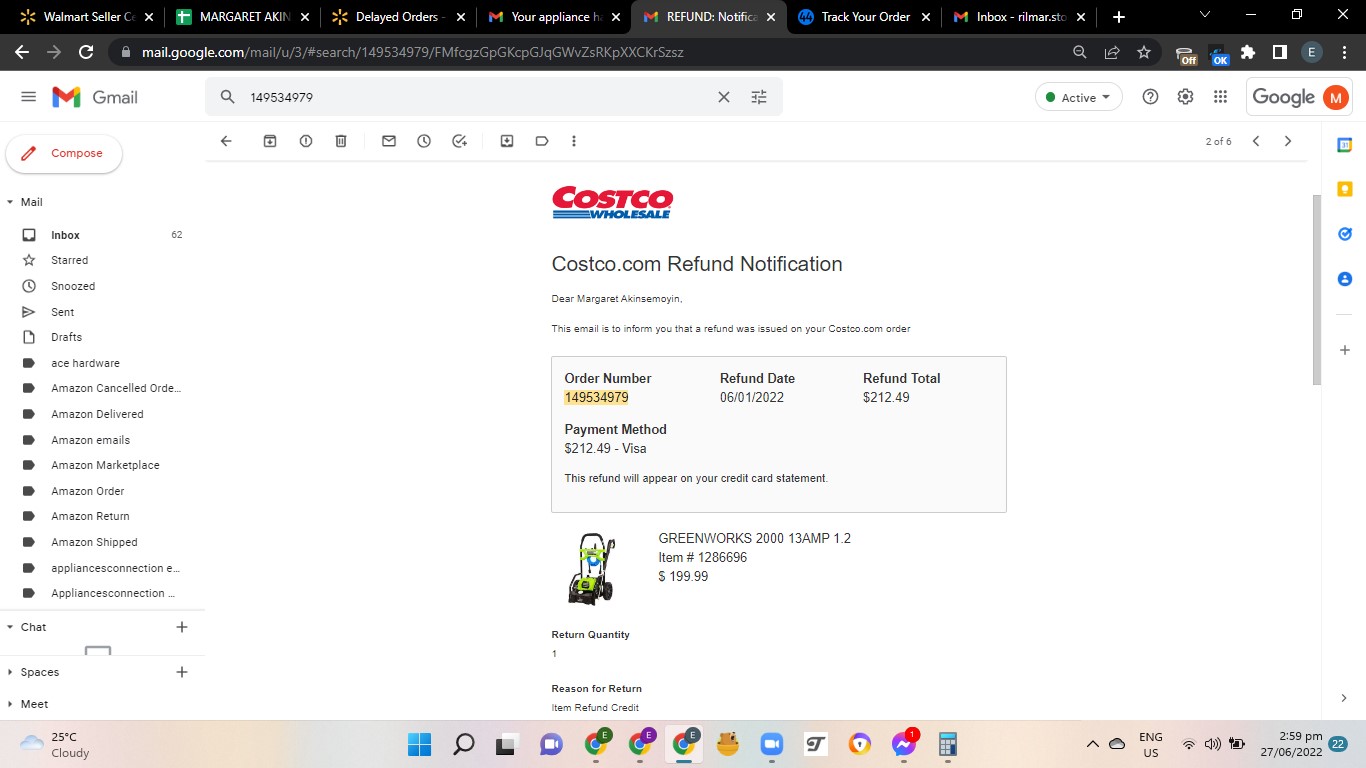
Task: Expand the Spaces section
Action: [x=10, y=672]
